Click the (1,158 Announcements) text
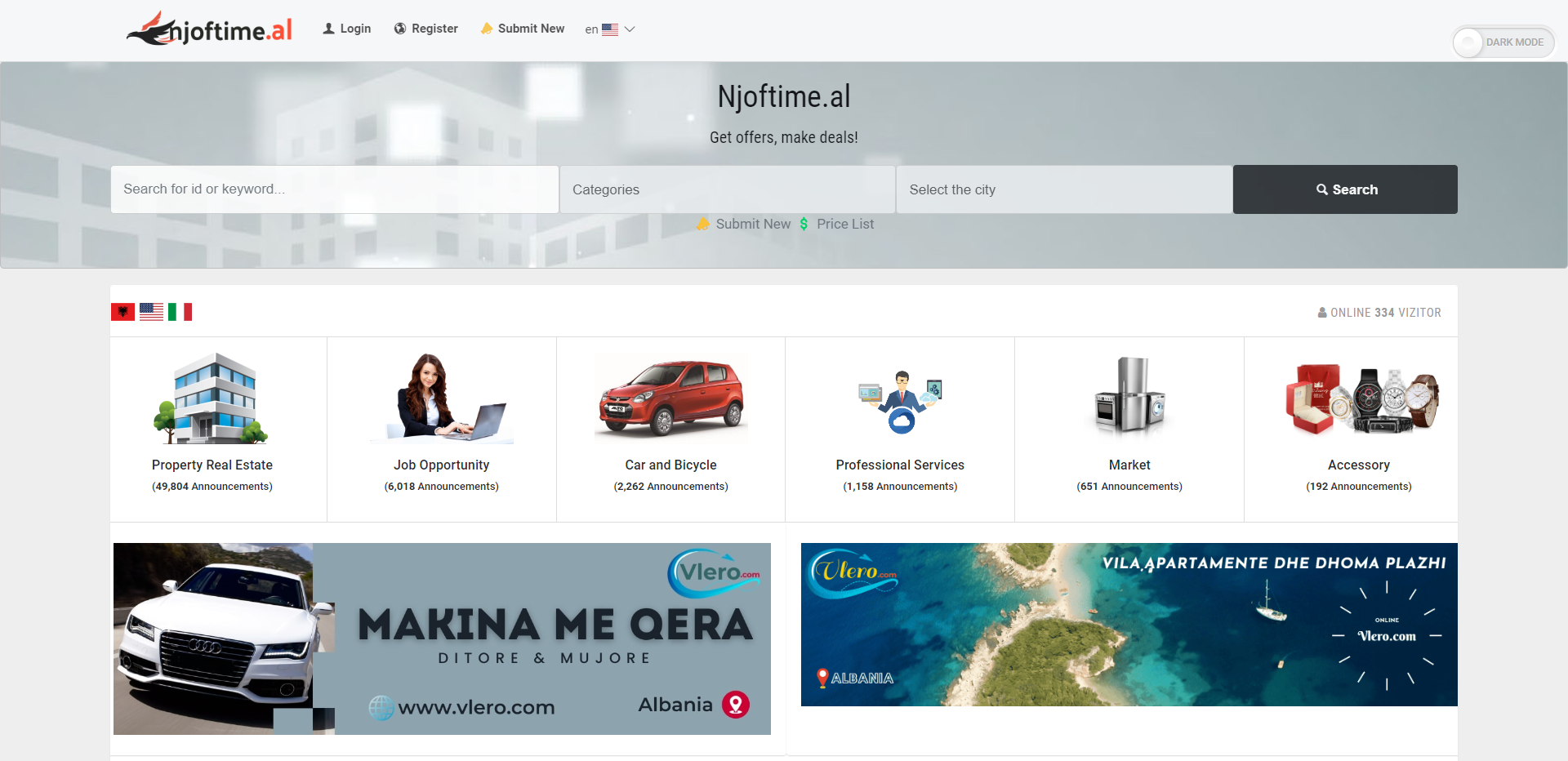Viewport: 1568px width, 761px height. 900,487
